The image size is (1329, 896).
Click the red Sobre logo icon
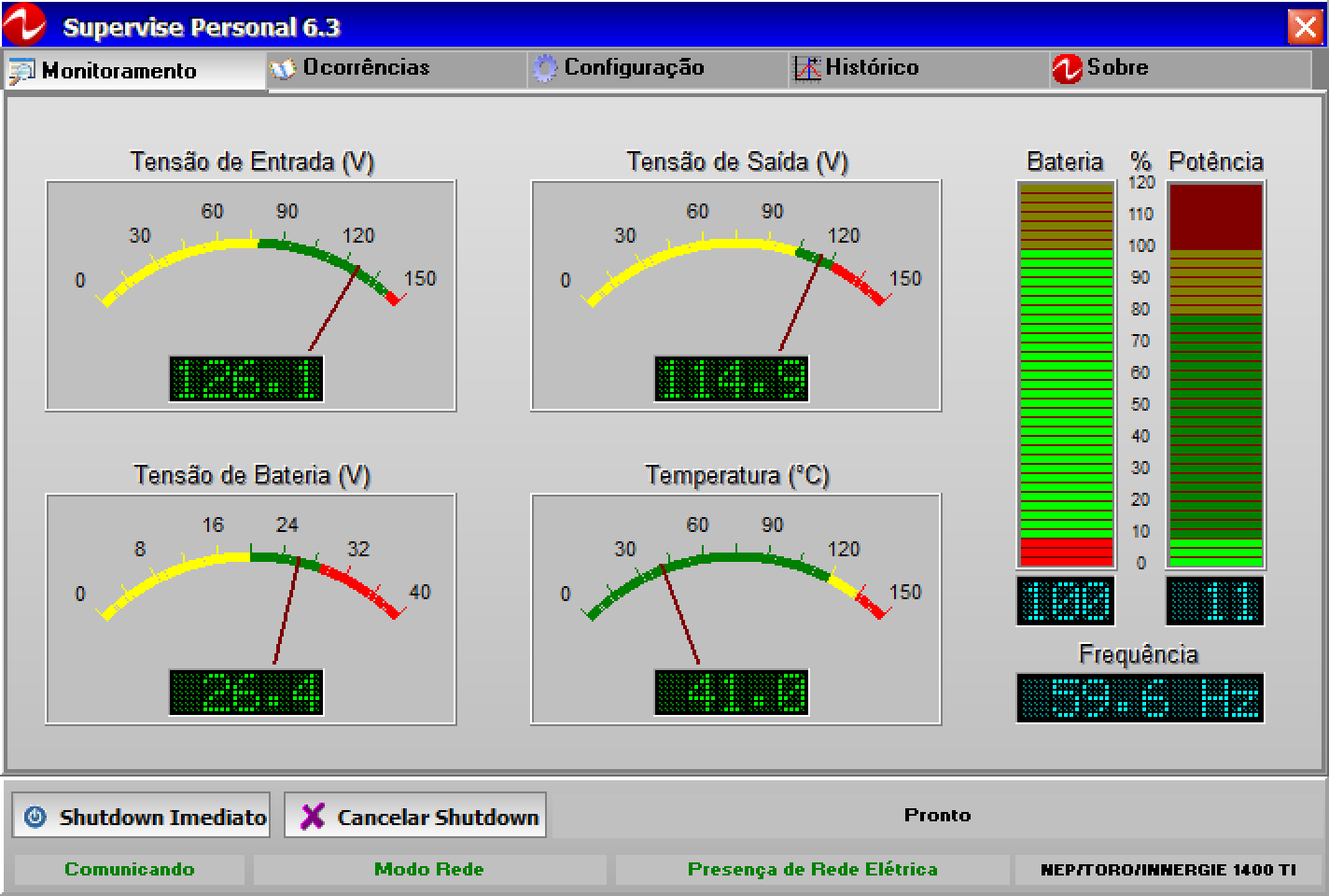click(1066, 68)
